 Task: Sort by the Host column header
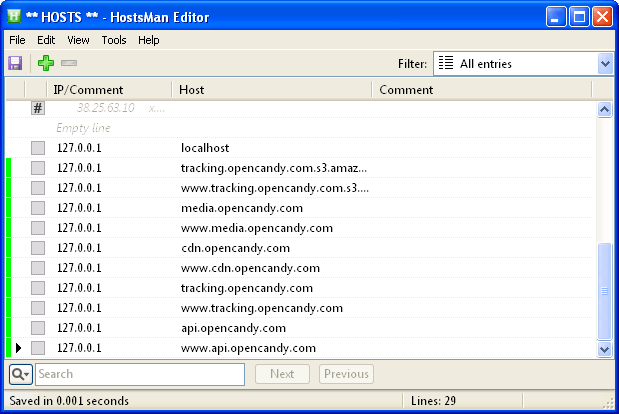(x=272, y=90)
